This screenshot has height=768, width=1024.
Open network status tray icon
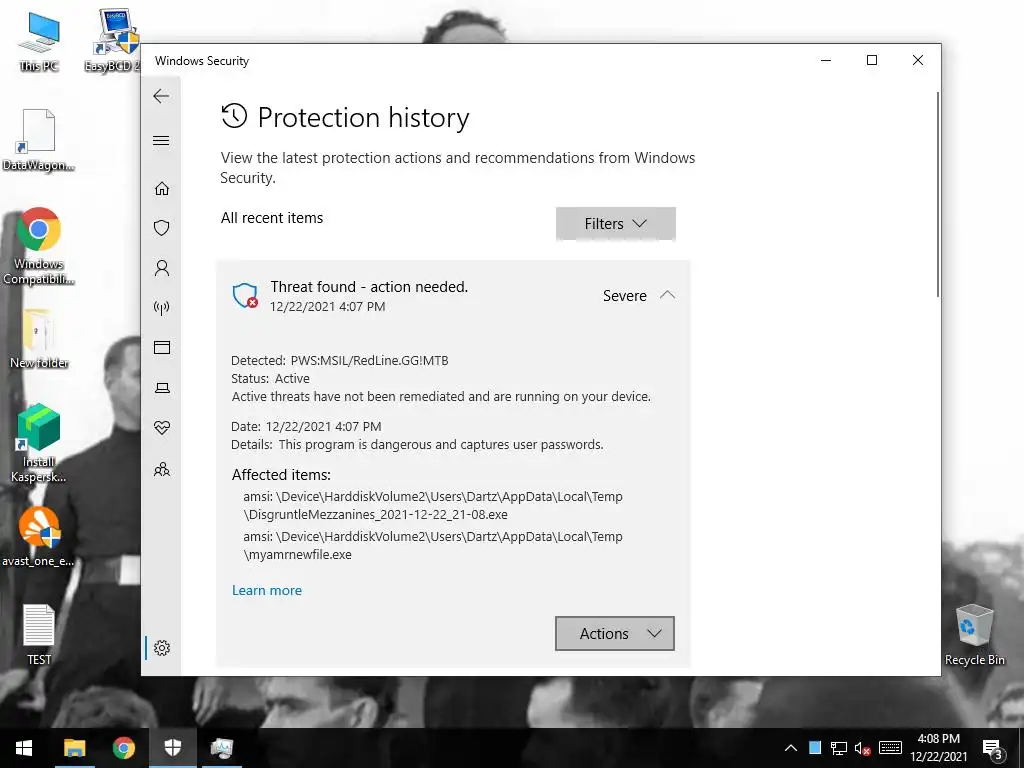tap(839, 748)
